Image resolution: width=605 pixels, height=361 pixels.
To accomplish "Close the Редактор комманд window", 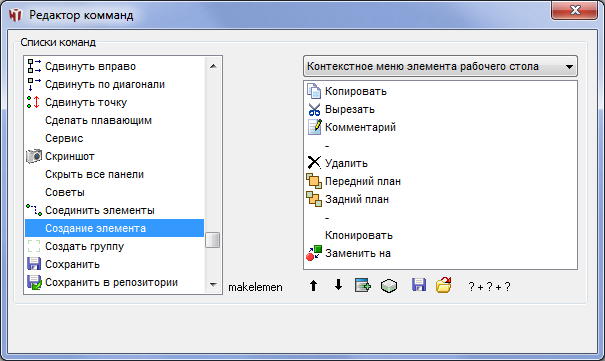I will click(x=575, y=10).
